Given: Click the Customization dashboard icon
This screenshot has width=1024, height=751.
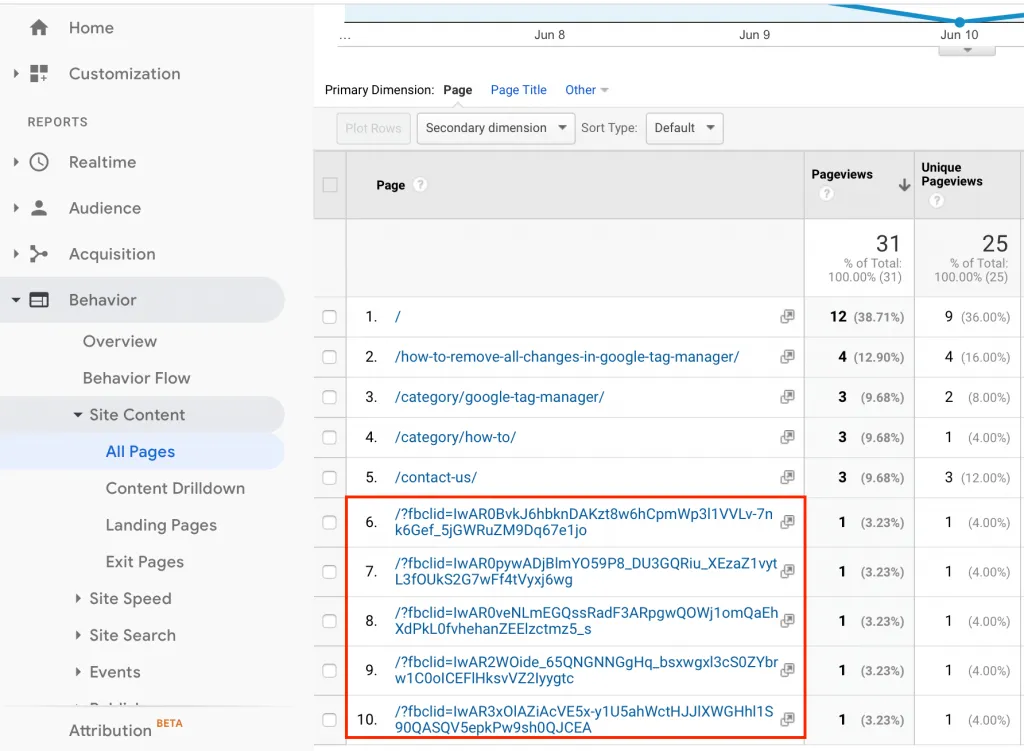Looking at the screenshot, I should [39, 73].
